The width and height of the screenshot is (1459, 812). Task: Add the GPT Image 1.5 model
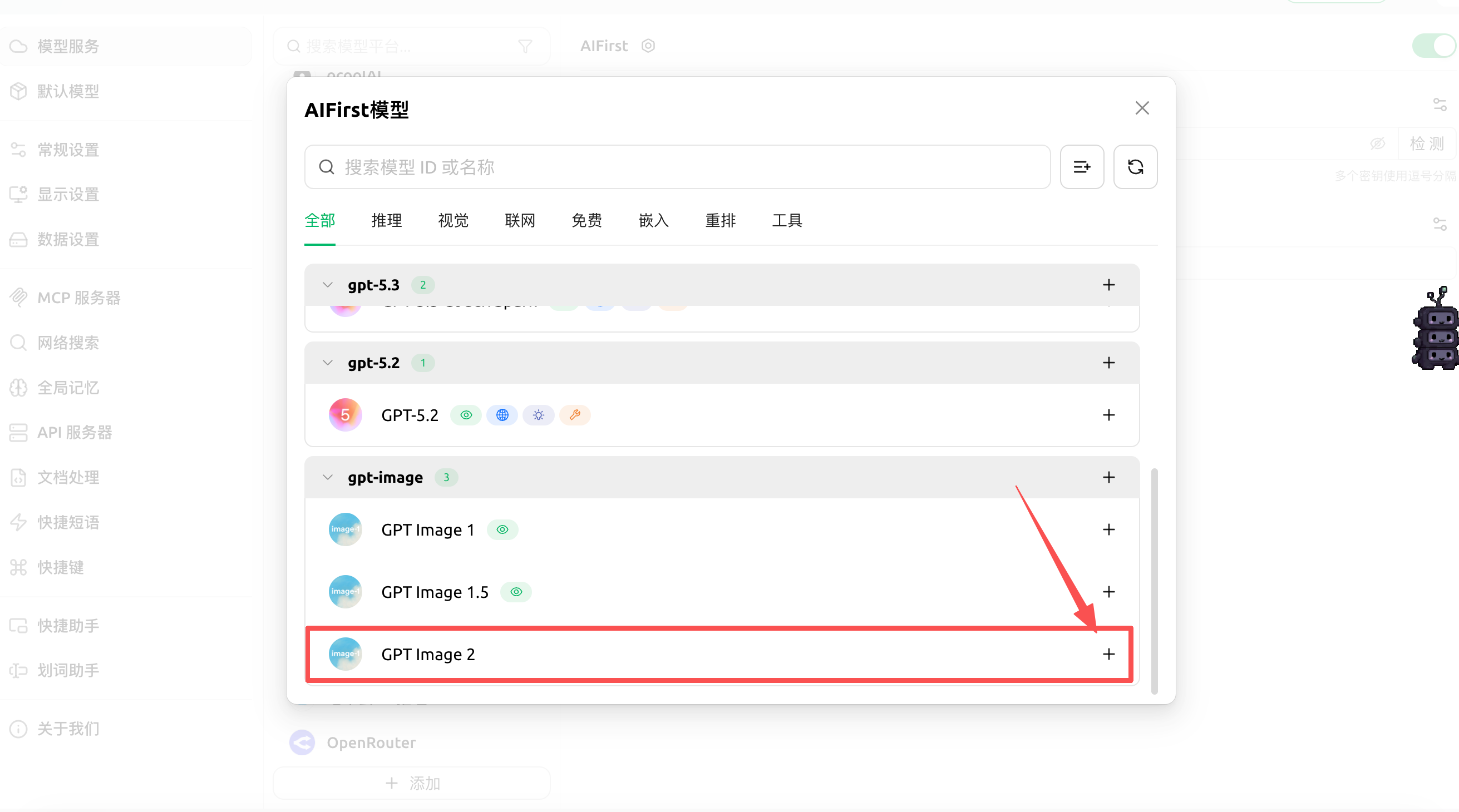coord(1108,592)
